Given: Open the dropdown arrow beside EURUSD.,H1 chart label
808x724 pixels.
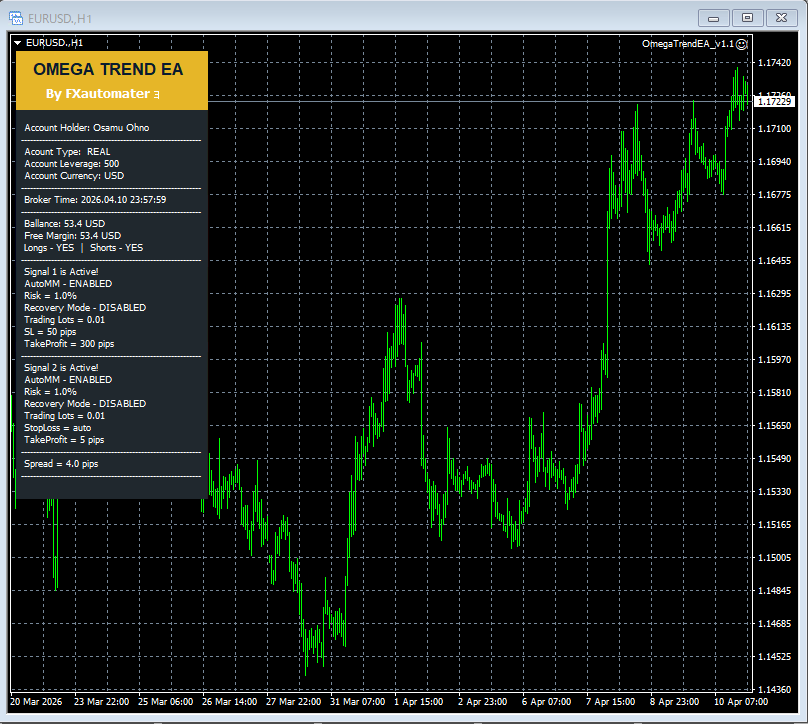Looking at the screenshot, I should click(x=17, y=43).
